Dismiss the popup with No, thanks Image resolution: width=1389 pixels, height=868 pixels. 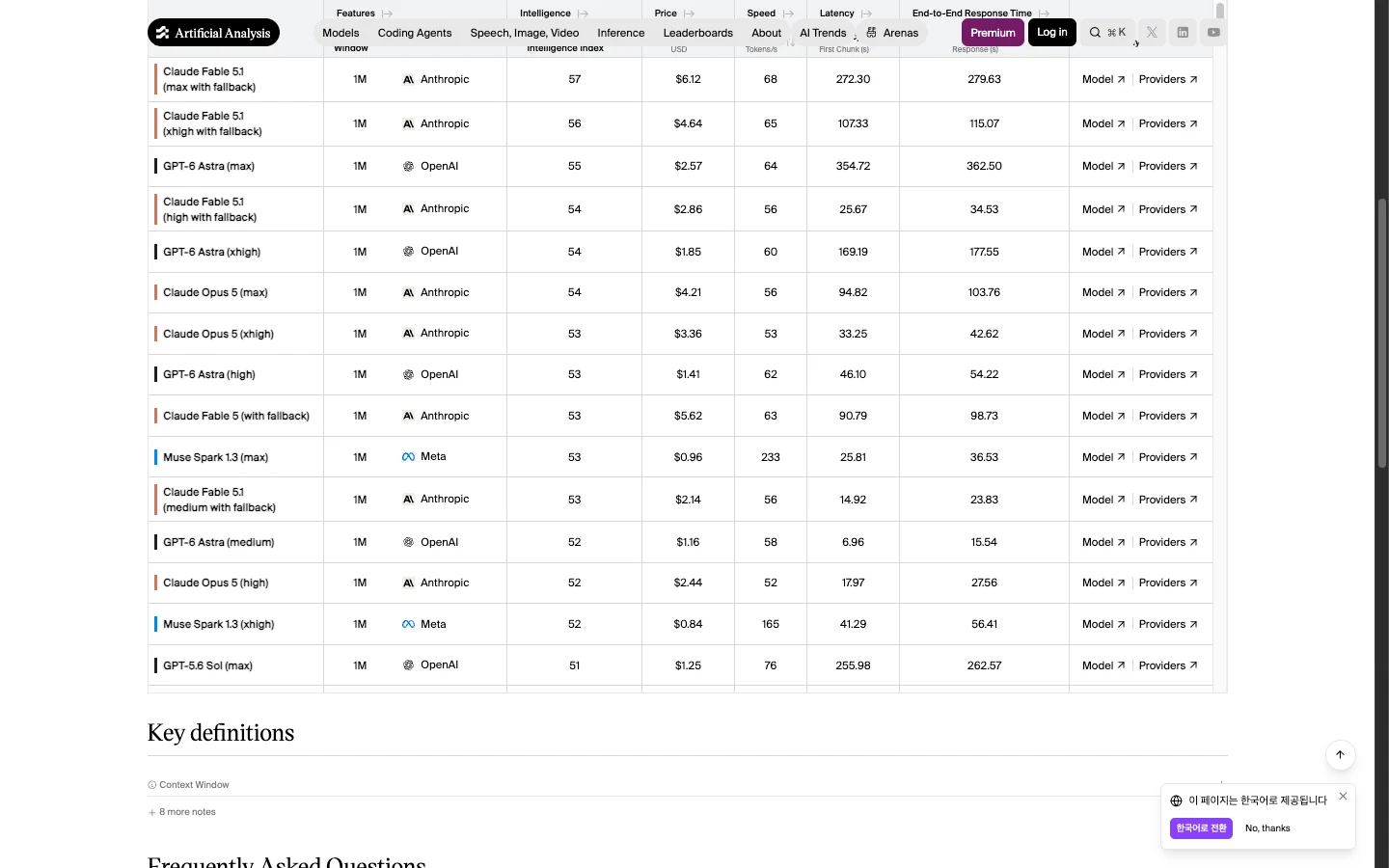(x=1267, y=828)
